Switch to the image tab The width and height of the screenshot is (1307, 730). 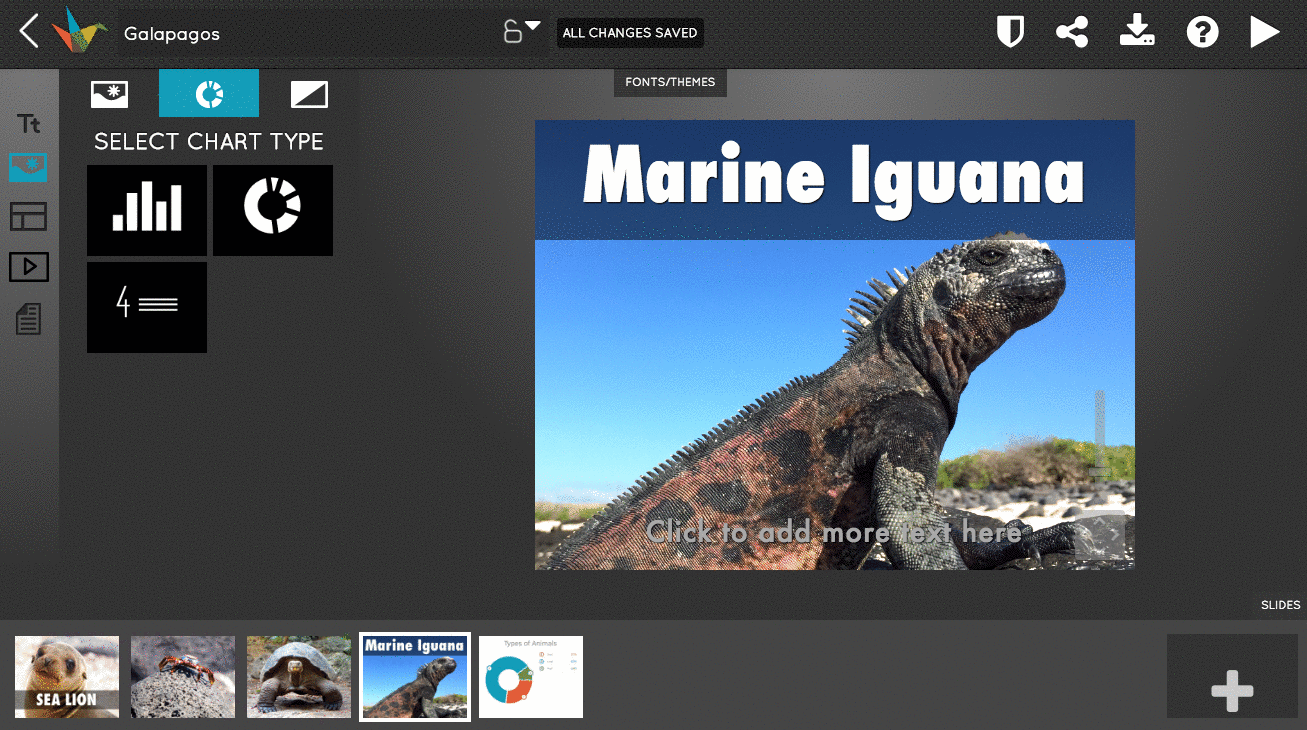[109, 94]
